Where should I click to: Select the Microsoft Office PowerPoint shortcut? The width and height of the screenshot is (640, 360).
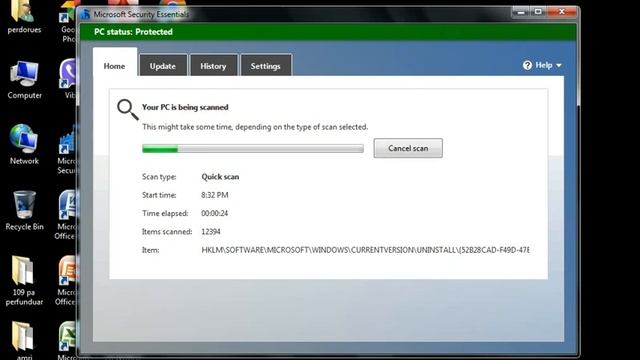click(x=67, y=281)
